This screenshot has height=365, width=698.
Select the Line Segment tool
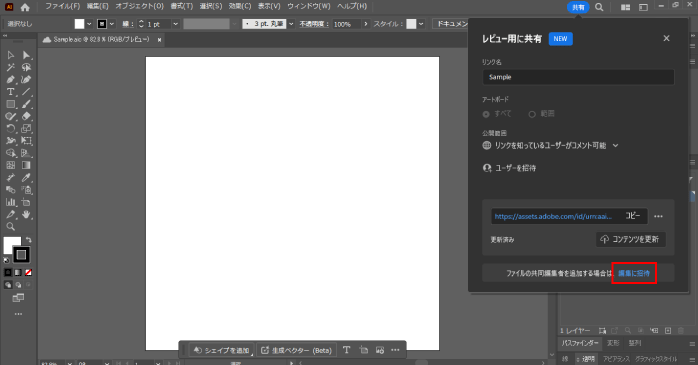pos(26,92)
